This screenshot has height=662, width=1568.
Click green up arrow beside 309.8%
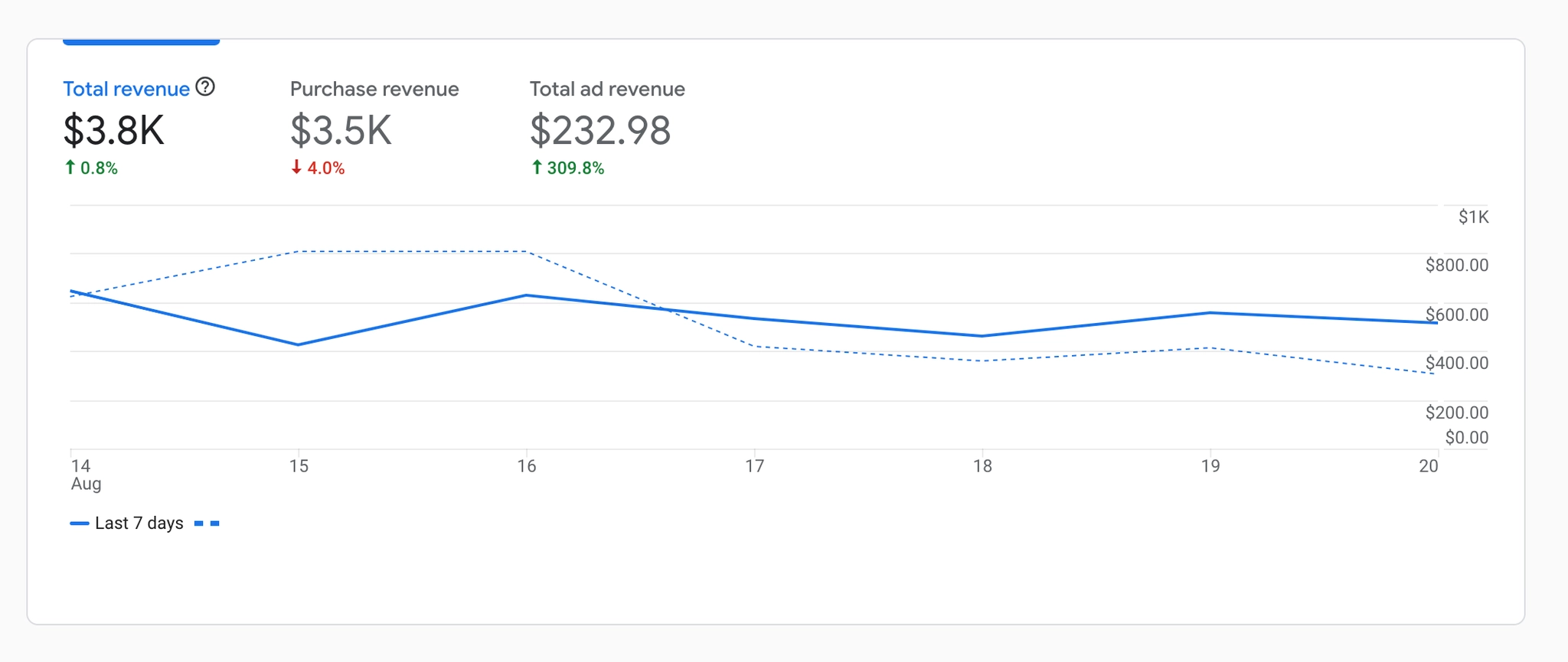537,168
